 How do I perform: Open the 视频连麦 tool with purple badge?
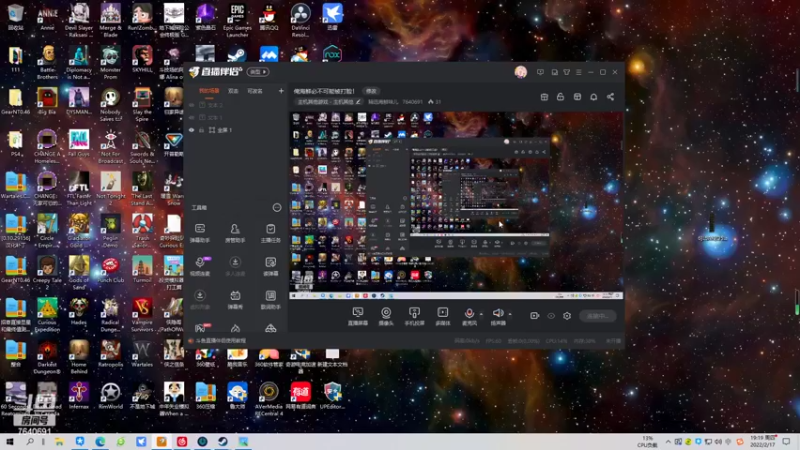tap(199, 266)
